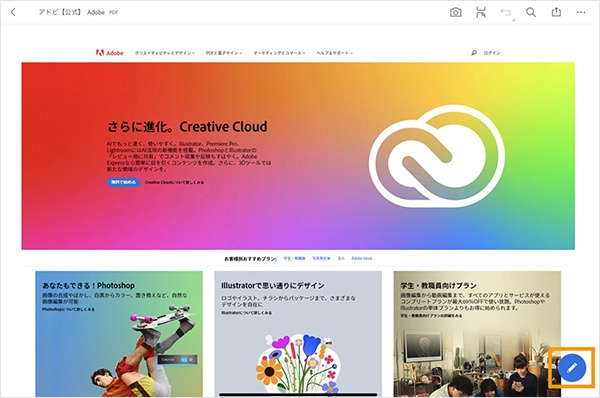The image size is (600, 398).
Task: Select the 写真愛好家 plan link
Action: point(321,258)
